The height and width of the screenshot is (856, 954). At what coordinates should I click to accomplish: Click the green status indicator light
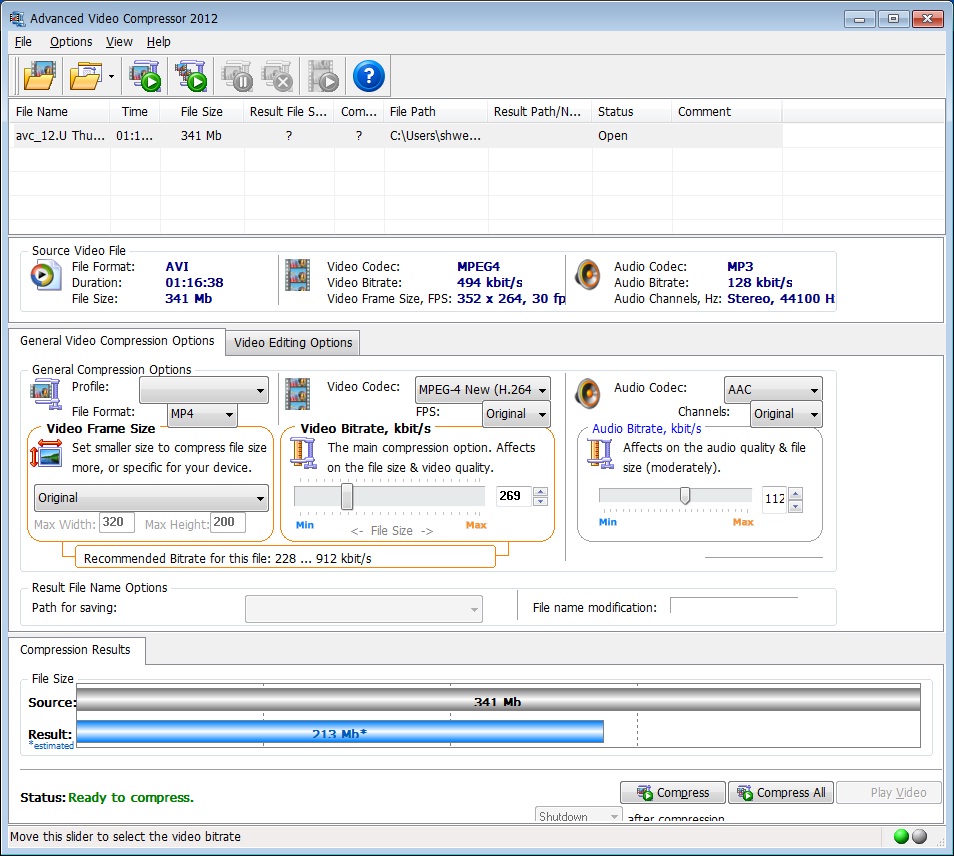click(x=899, y=835)
